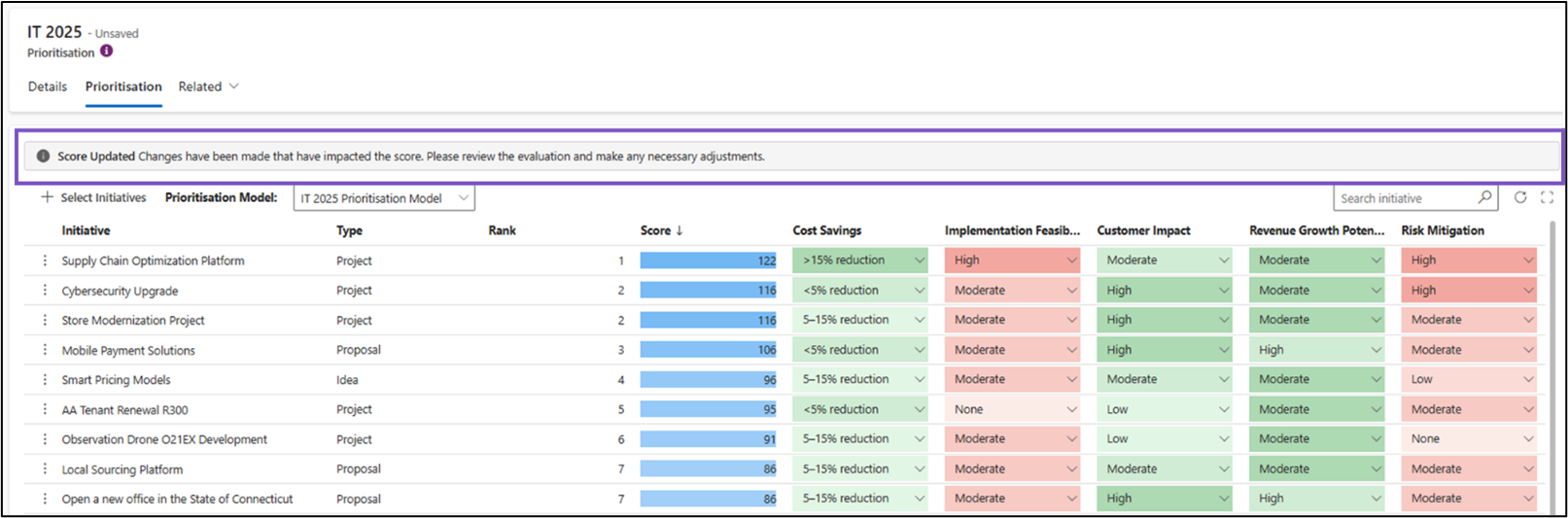
Task: Click the Score Updated notification info icon
Action: click(x=43, y=156)
